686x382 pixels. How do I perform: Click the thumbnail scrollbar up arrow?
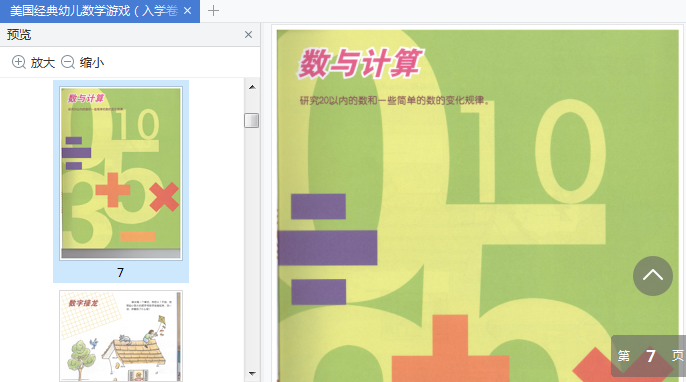(252, 87)
